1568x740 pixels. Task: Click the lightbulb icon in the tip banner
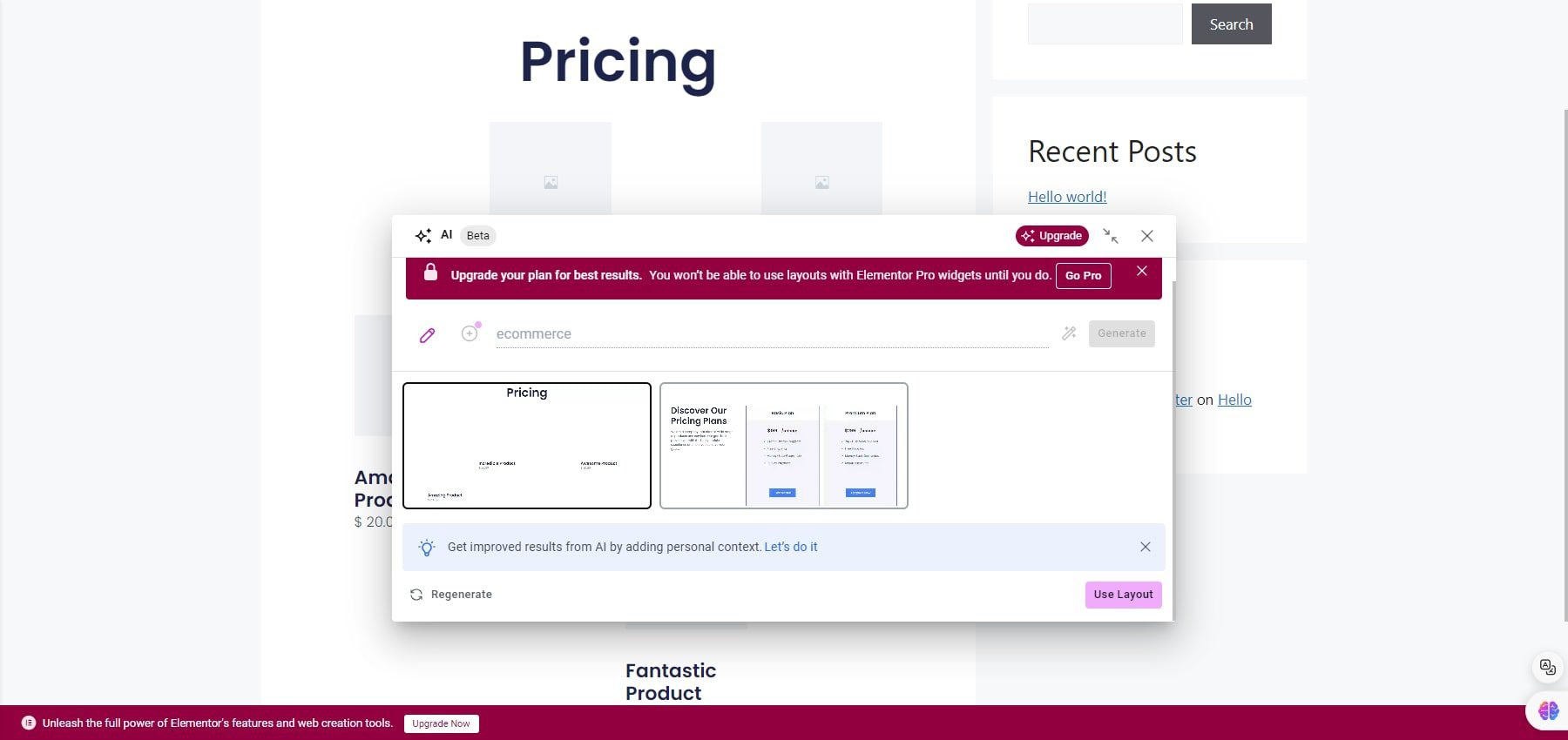coord(427,547)
